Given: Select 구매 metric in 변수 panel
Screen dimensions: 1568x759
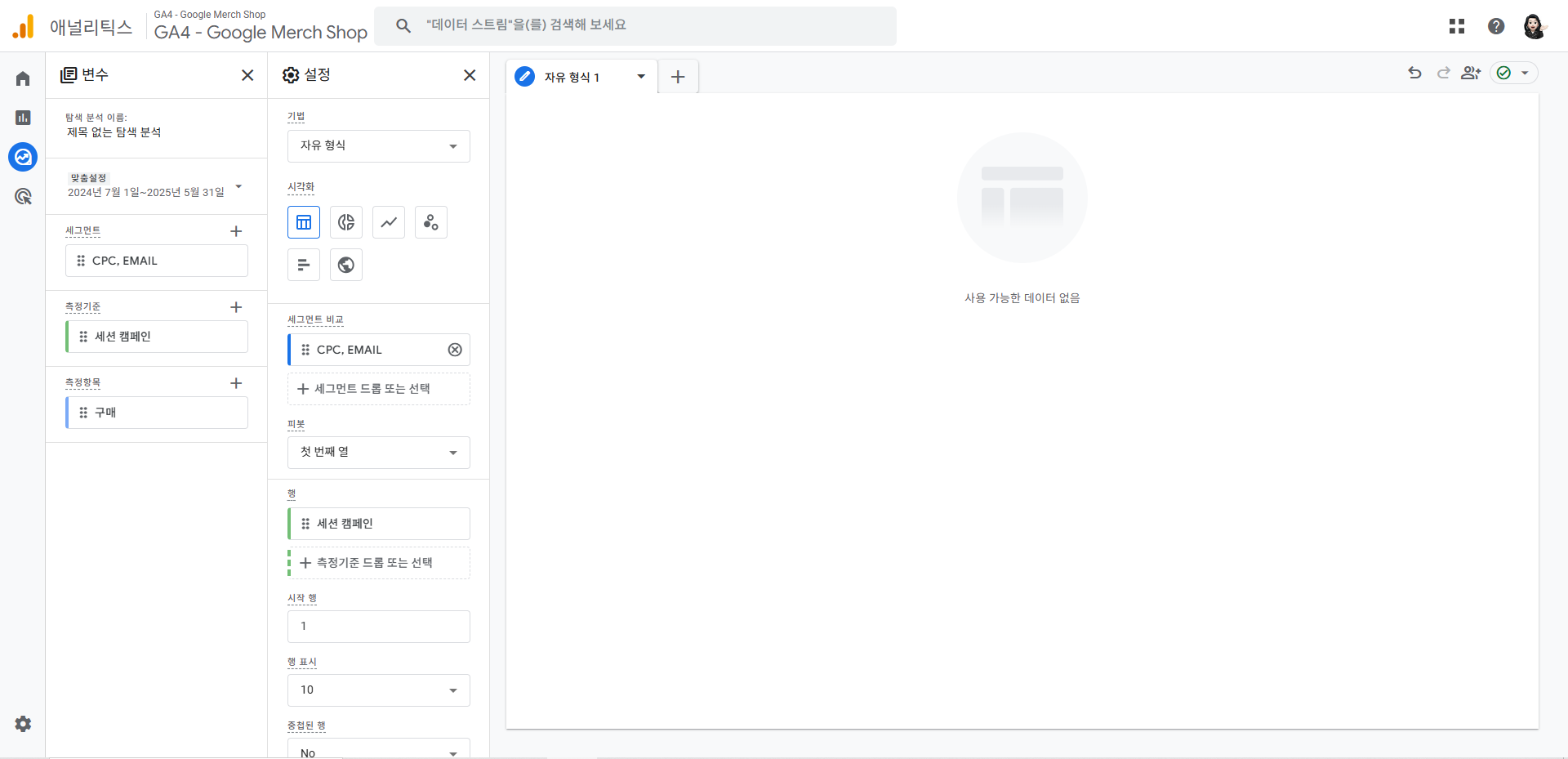Looking at the screenshot, I should coord(157,413).
